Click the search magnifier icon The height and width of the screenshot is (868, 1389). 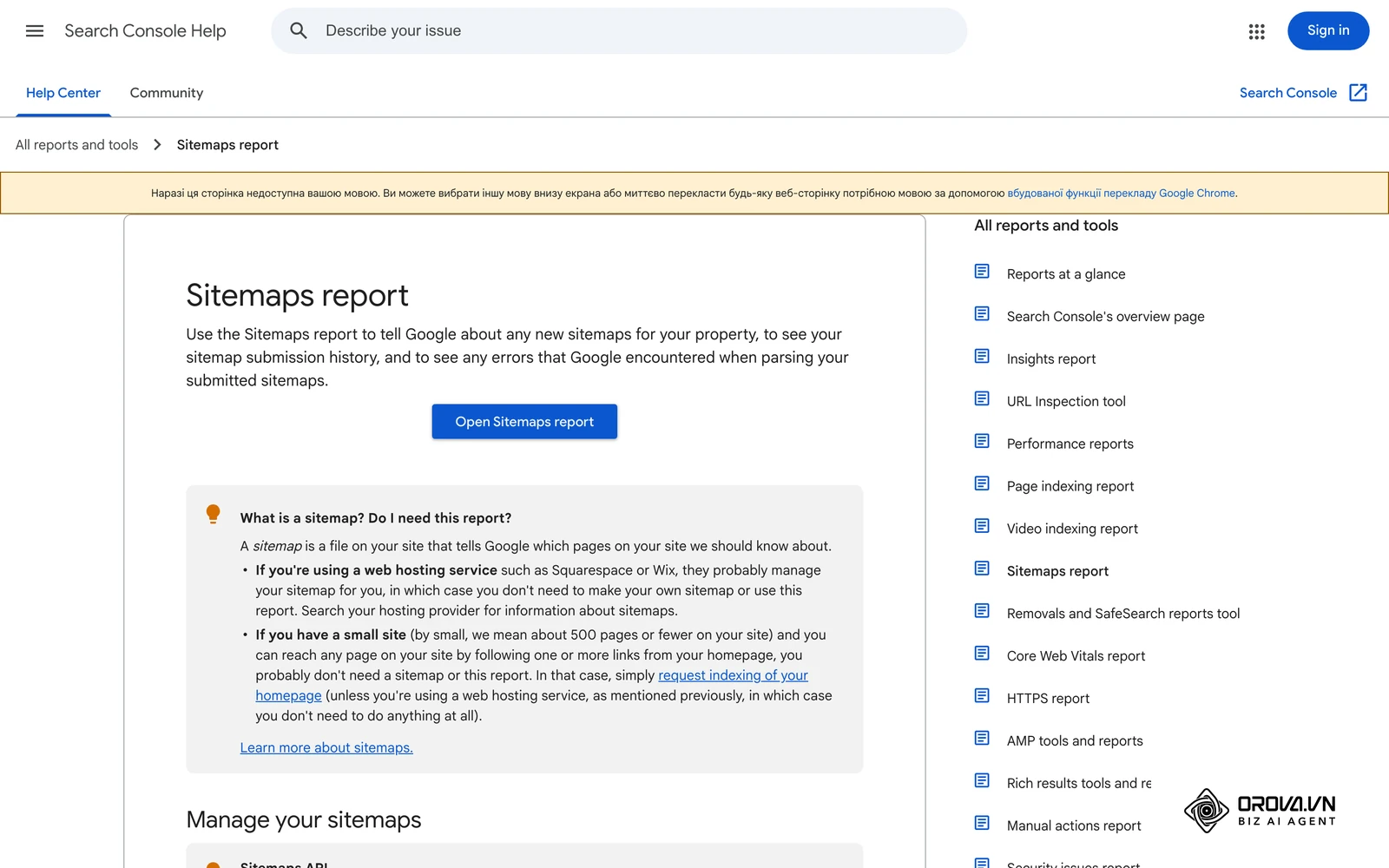pos(299,31)
